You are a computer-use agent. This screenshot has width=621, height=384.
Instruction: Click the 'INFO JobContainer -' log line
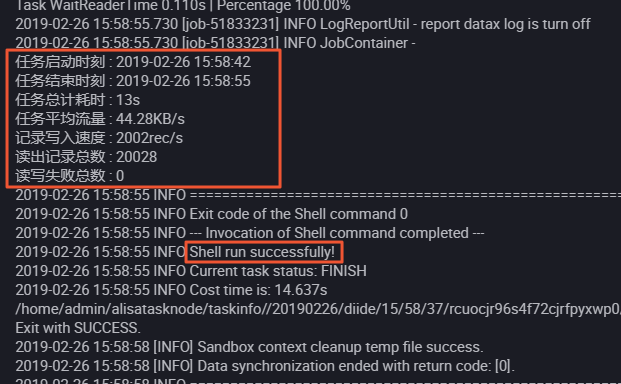pyautogui.click(x=215, y=43)
